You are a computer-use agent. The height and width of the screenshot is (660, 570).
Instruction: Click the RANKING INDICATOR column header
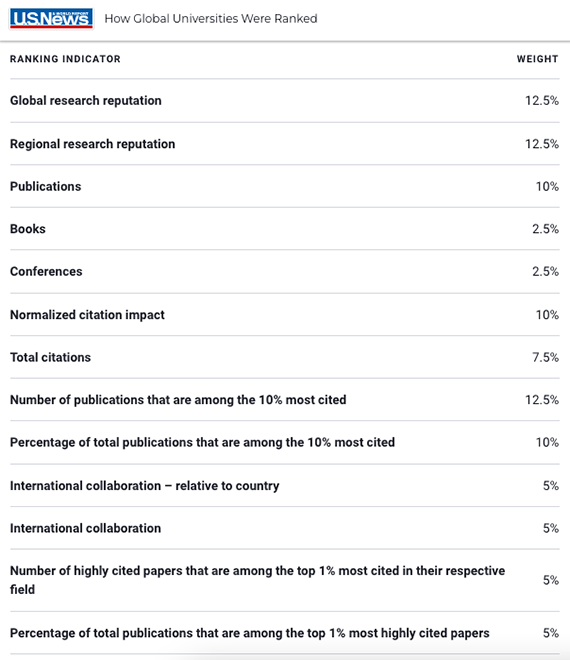(x=65, y=59)
